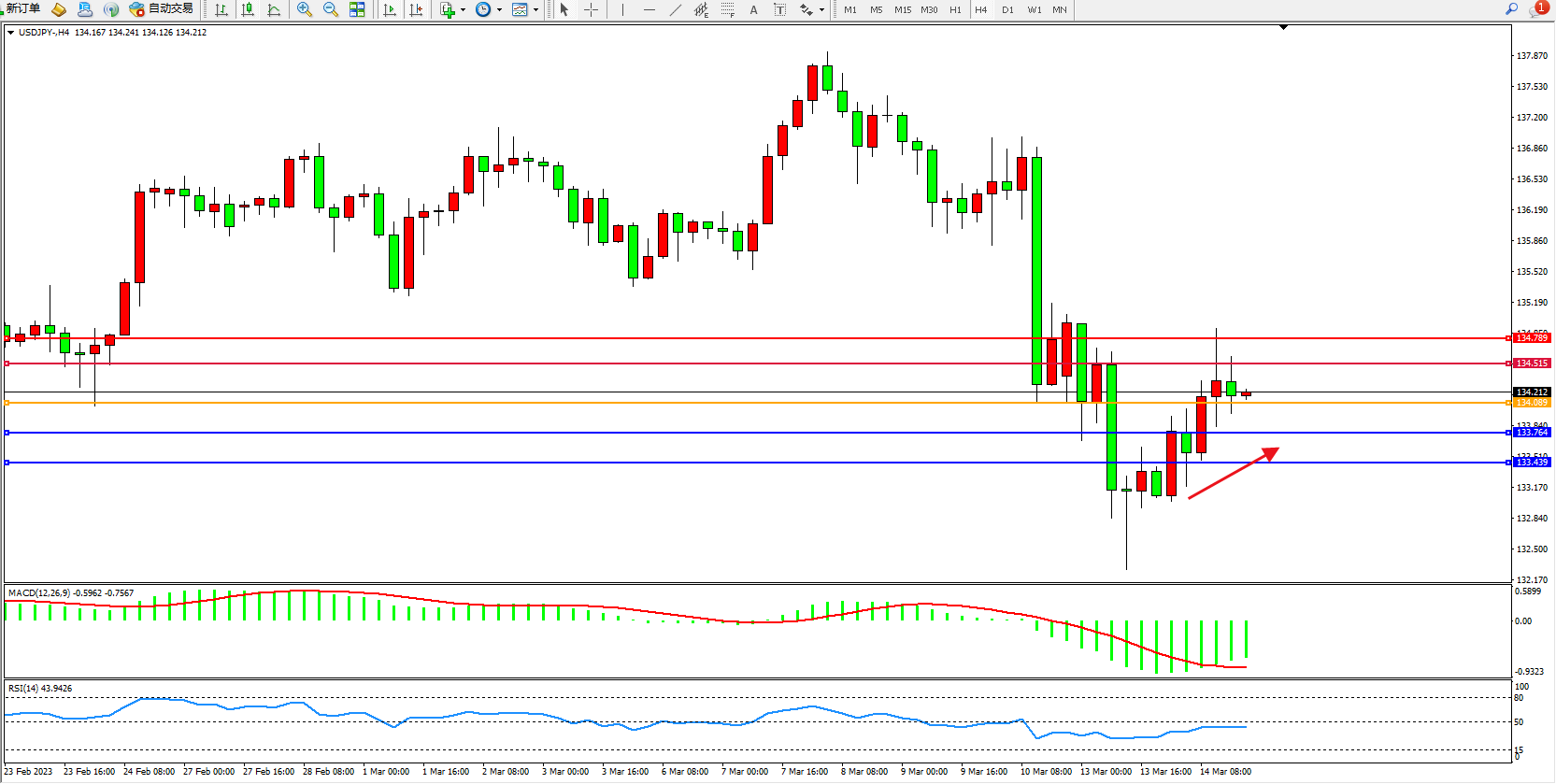Image resolution: width=1556 pixels, height=784 pixels.
Task: Click the zoom out magnifier icon
Action: pyautogui.click(x=331, y=9)
